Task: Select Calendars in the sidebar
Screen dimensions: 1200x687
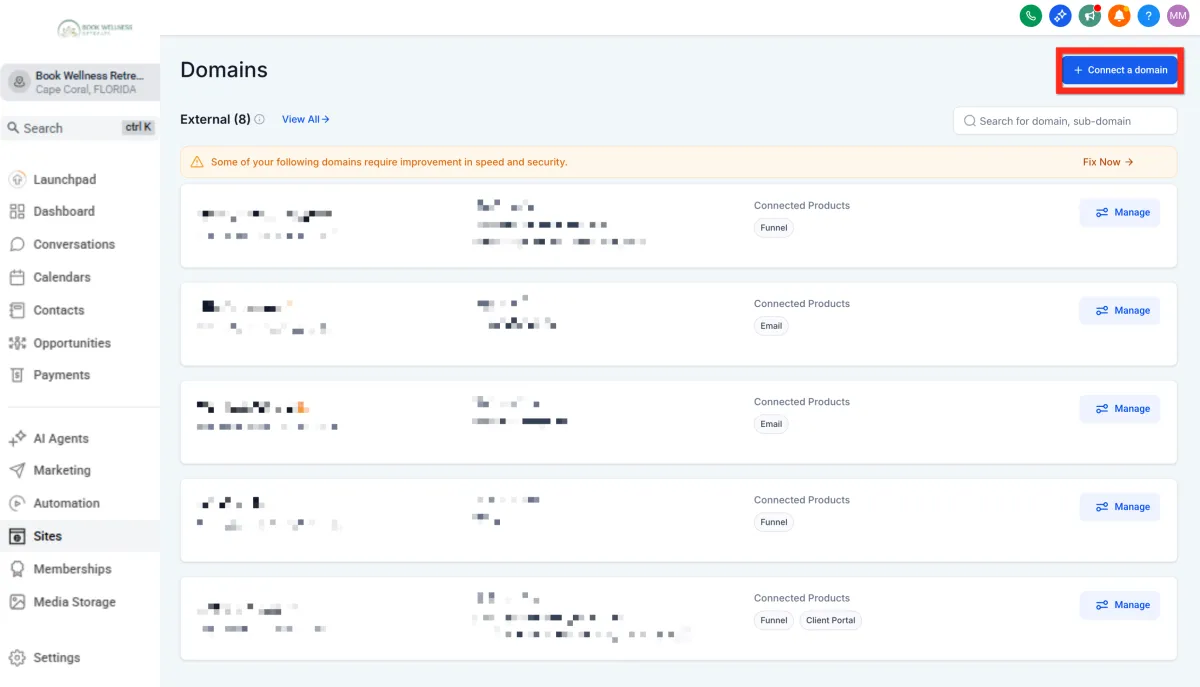Action: pyautogui.click(x=61, y=277)
